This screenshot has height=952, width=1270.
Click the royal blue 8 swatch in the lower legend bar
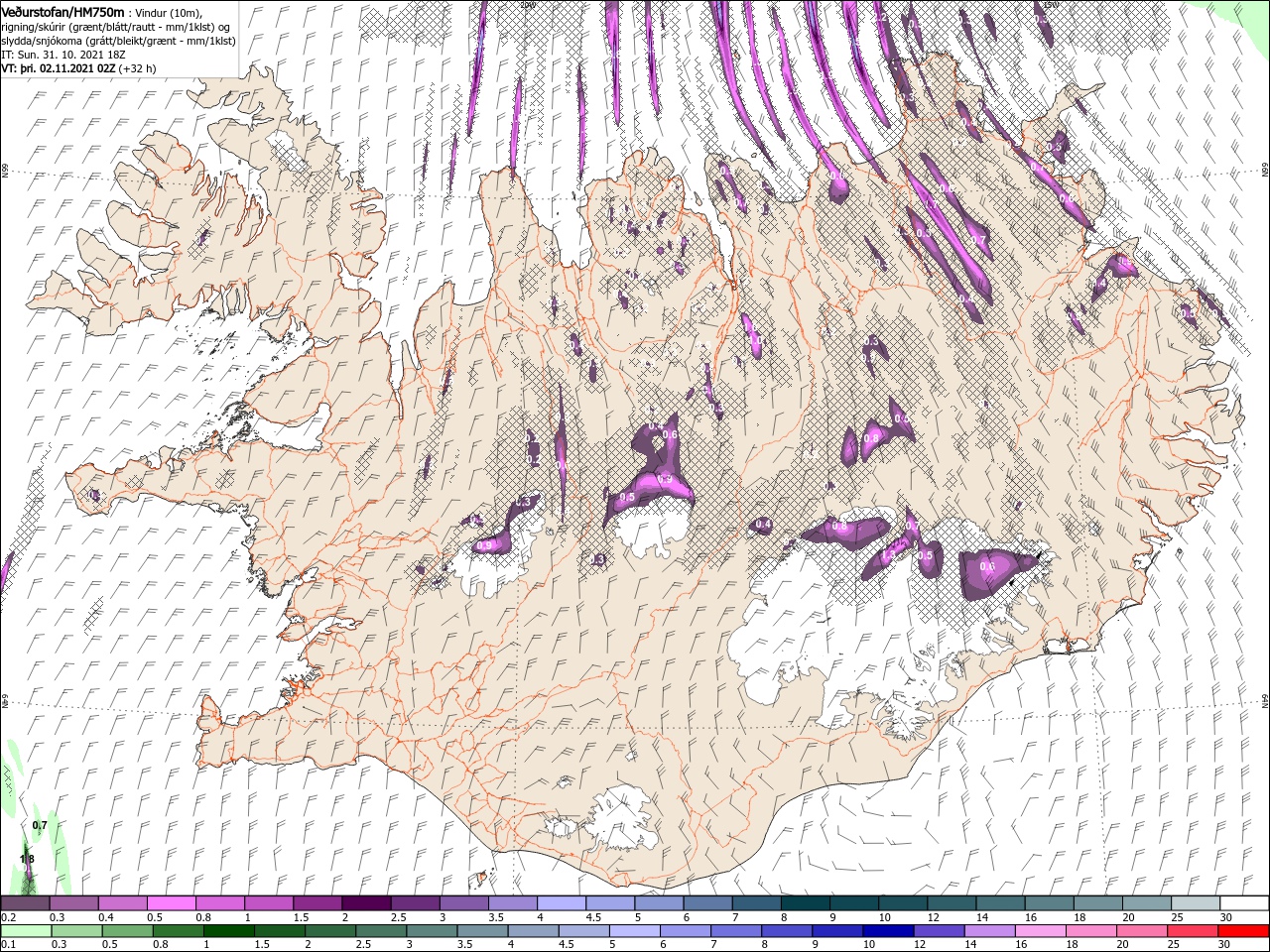[788, 931]
